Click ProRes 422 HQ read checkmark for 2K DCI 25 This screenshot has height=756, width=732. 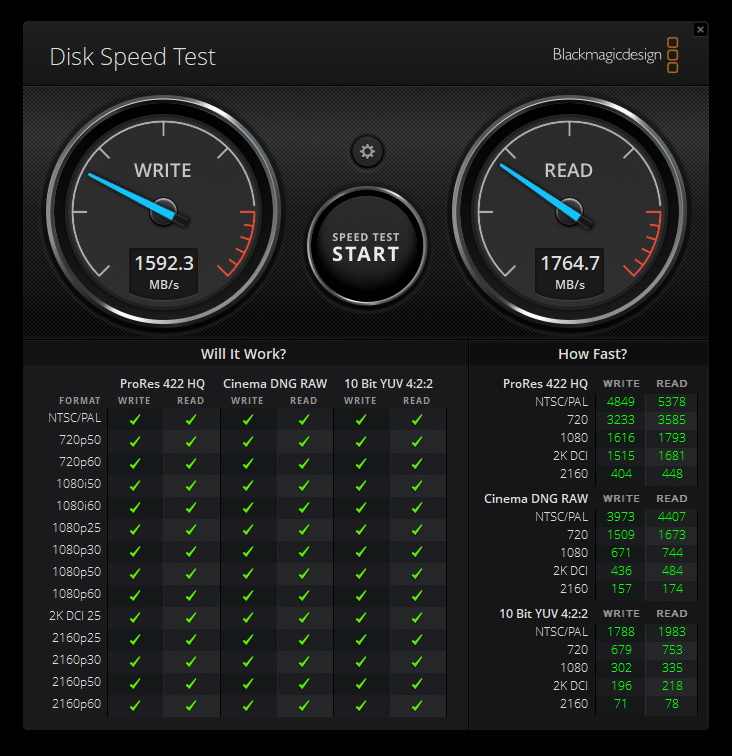pos(191,617)
